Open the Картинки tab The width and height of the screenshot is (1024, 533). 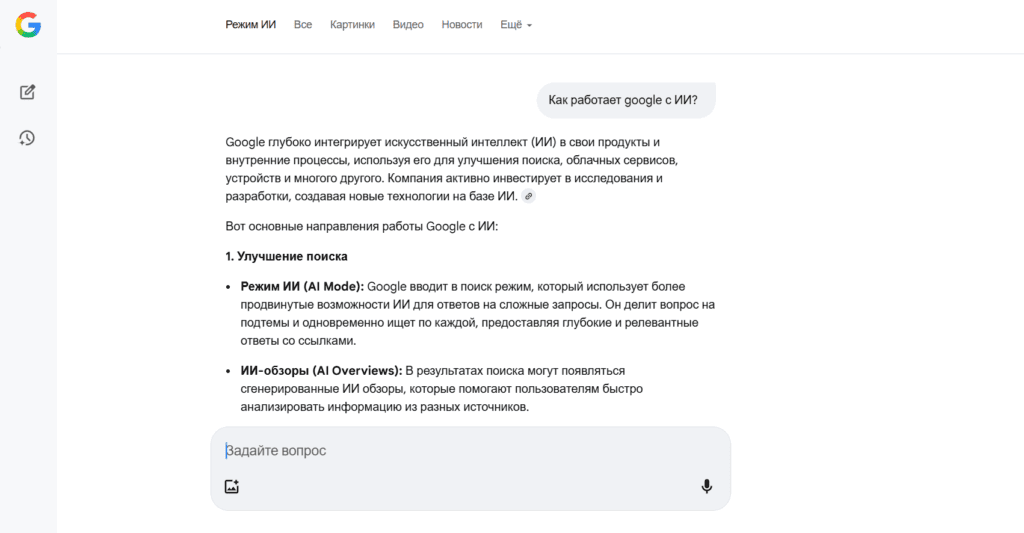352,25
